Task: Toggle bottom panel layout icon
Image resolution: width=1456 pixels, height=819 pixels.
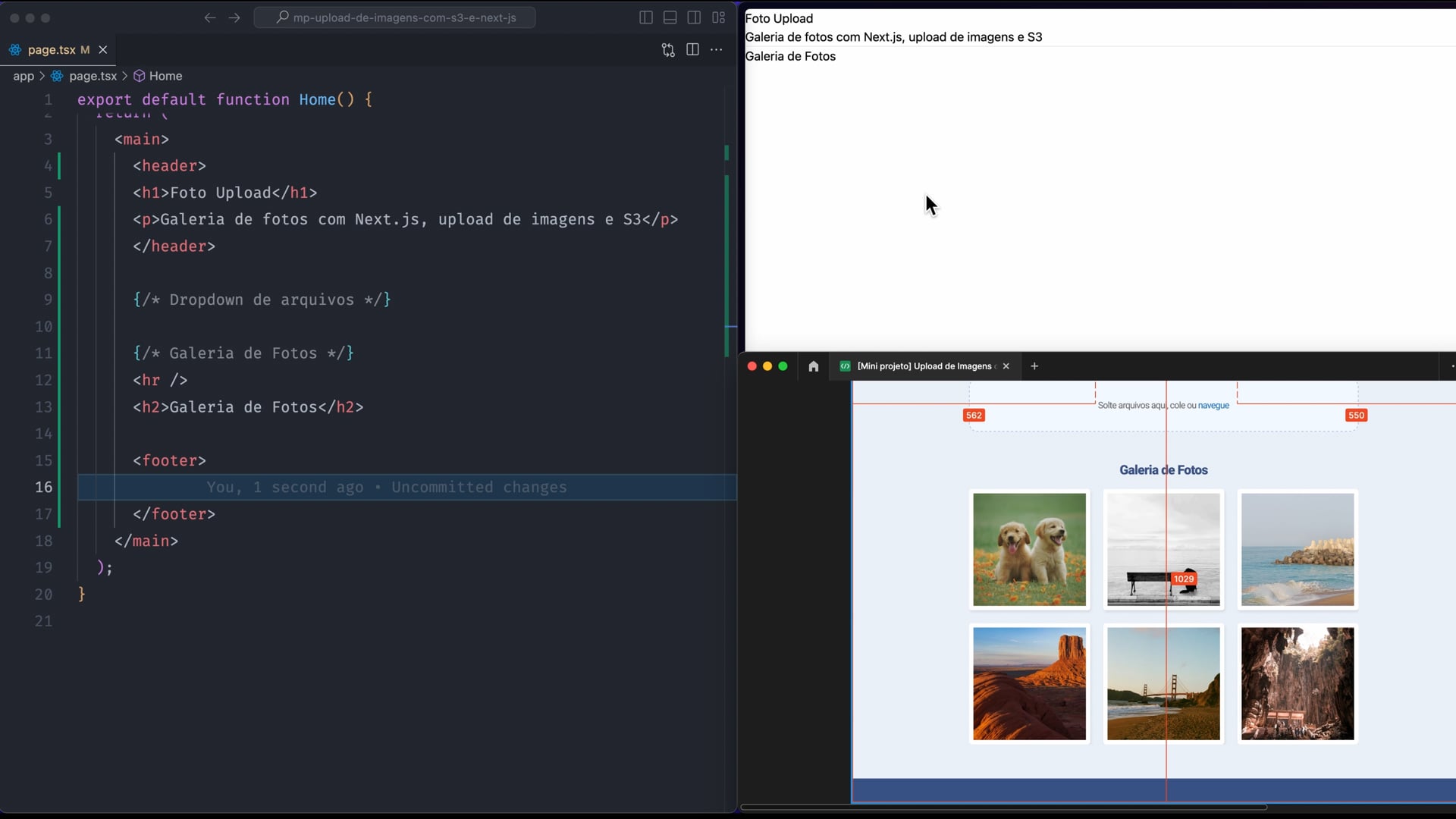Action: click(x=670, y=17)
